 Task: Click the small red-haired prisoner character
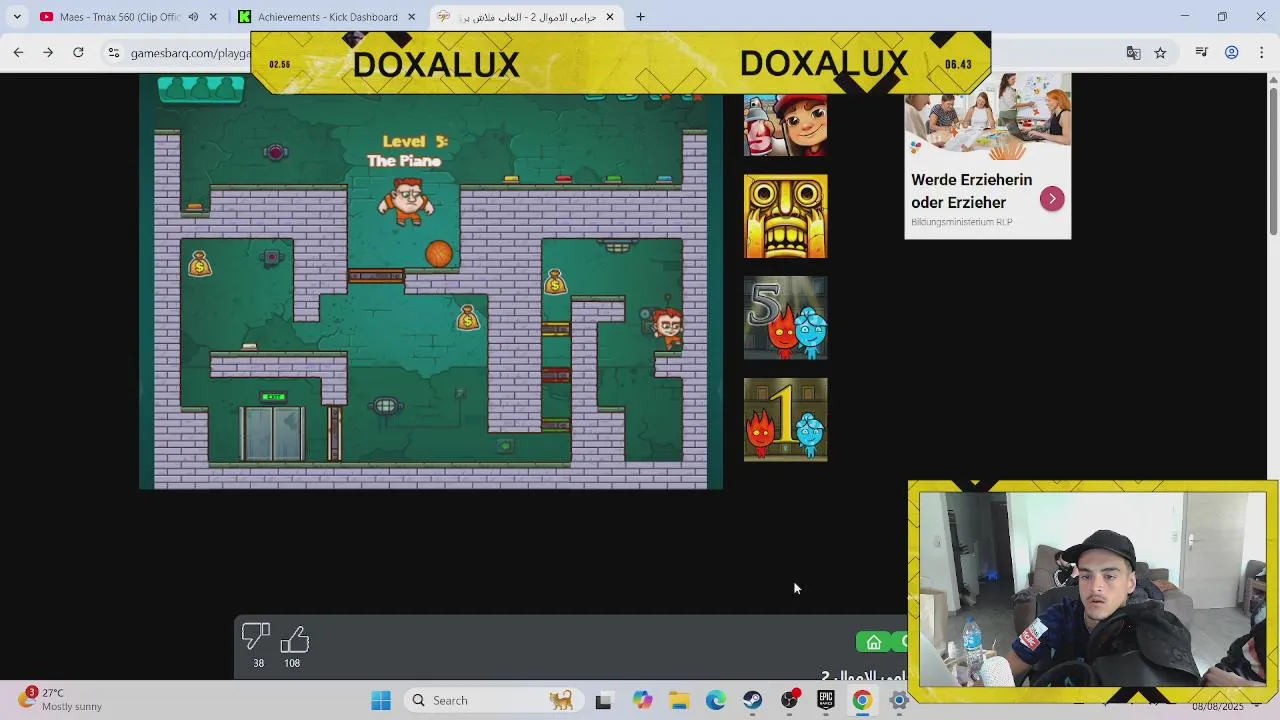(667, 327)
